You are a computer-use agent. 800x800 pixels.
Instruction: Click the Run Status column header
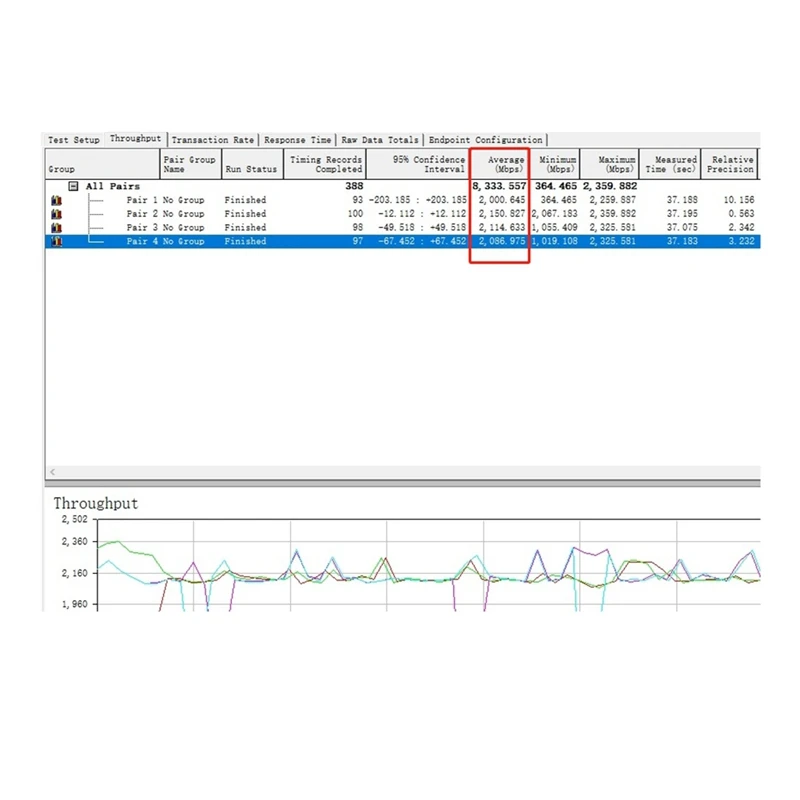(x=253, y=164)
